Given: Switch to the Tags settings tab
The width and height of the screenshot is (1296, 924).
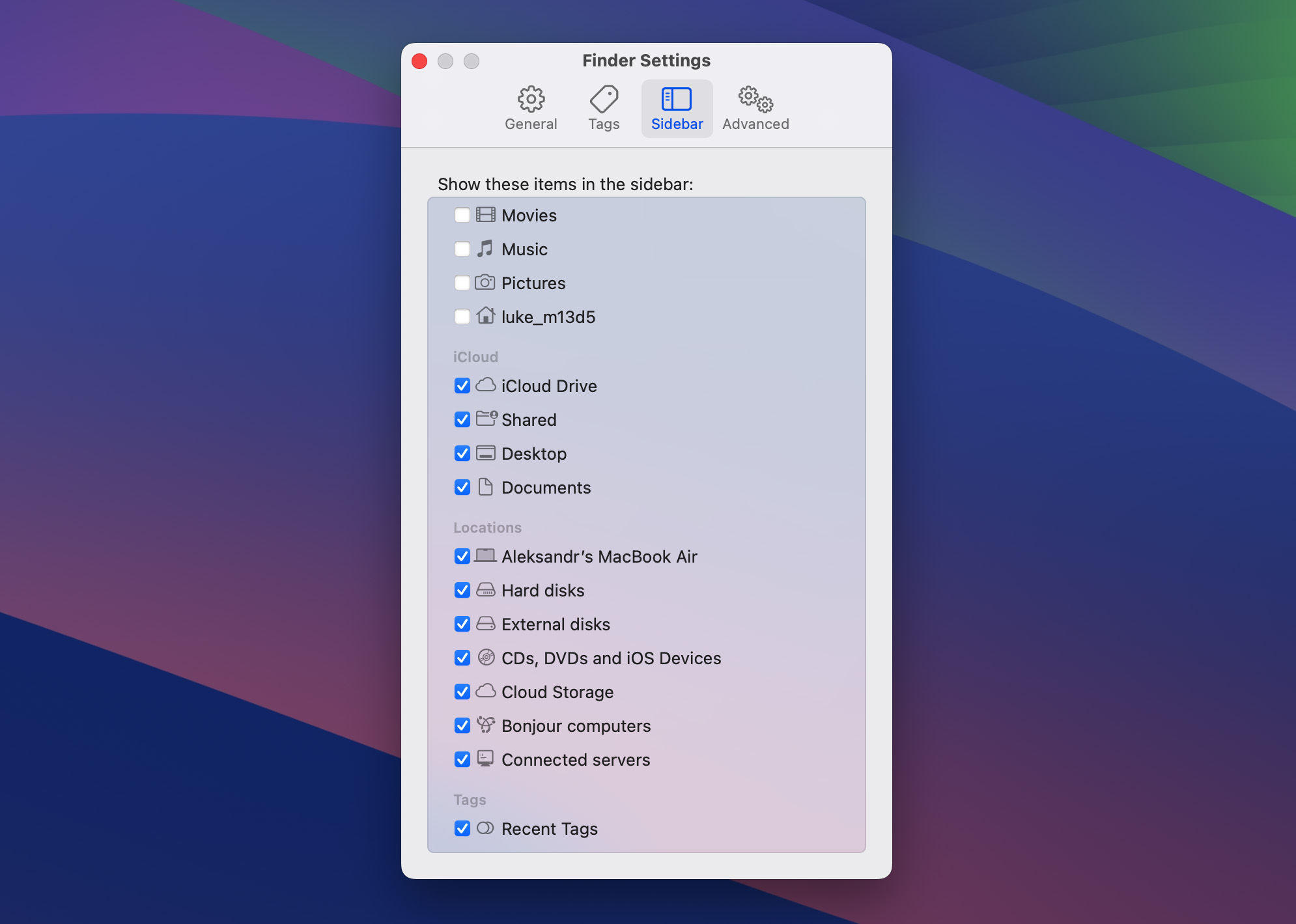Looking at the screenshot, I should [x=604, y=107].
